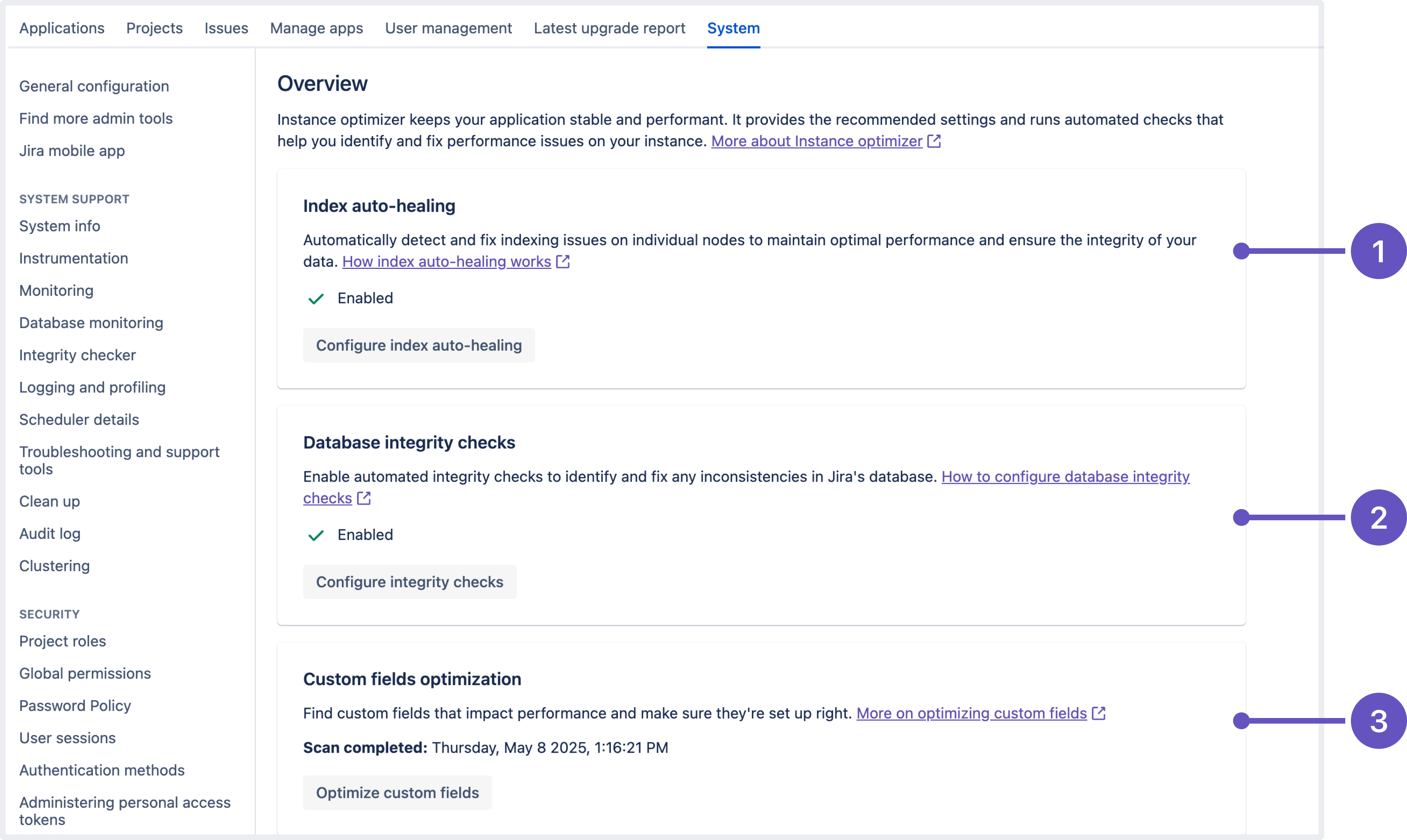
Task: Open Password Policy
Action: [x=75, y=706]
